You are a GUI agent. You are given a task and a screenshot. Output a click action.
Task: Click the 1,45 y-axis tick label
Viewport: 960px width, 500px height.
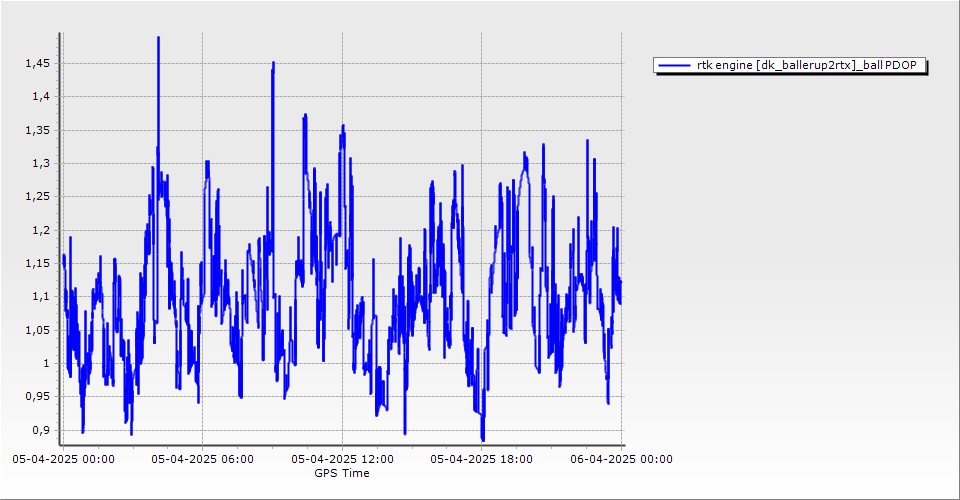pos(37,63)
